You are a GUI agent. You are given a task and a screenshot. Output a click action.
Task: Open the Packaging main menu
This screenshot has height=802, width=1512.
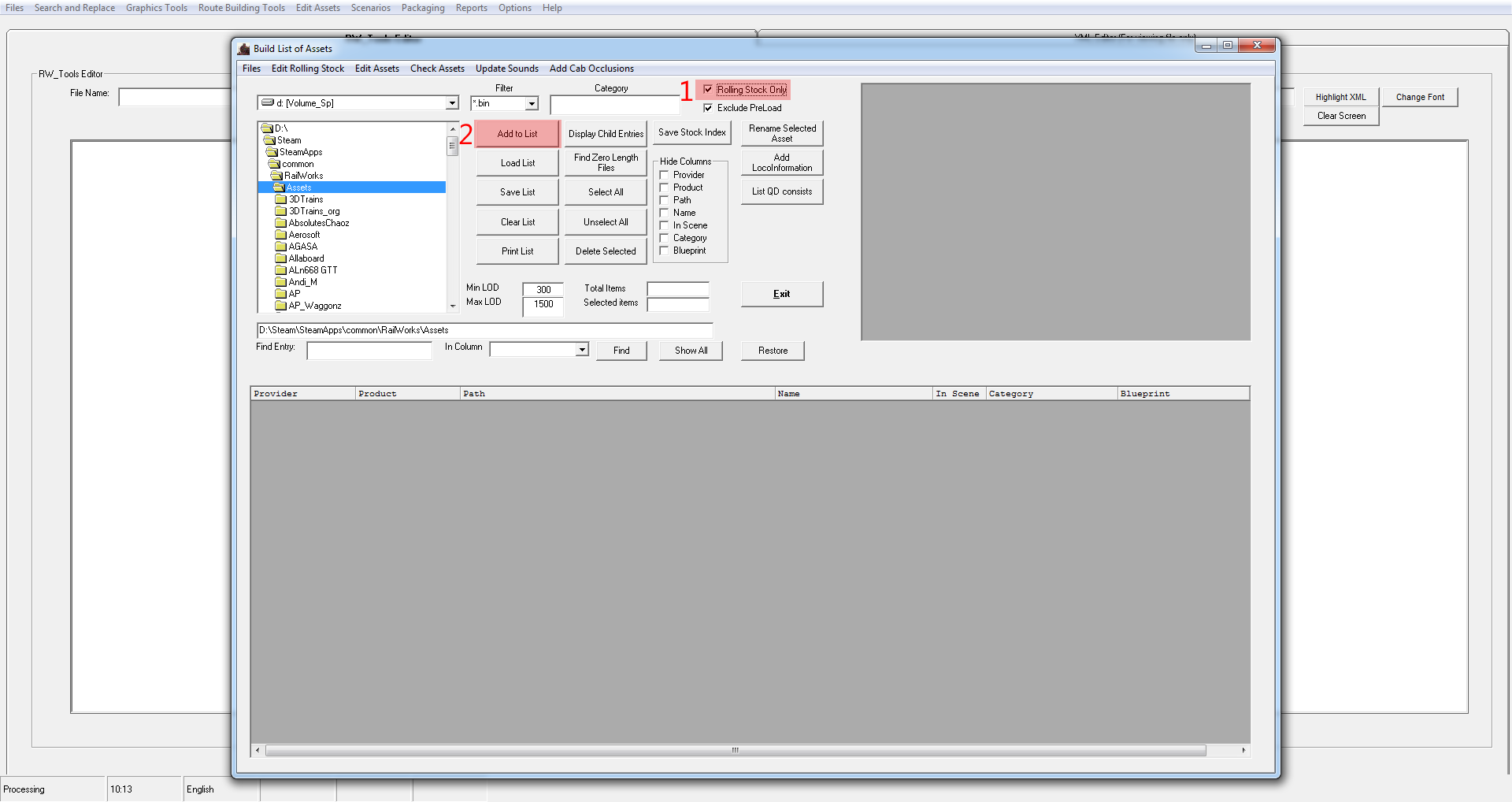pyautogui.click(x=423, y=8)
